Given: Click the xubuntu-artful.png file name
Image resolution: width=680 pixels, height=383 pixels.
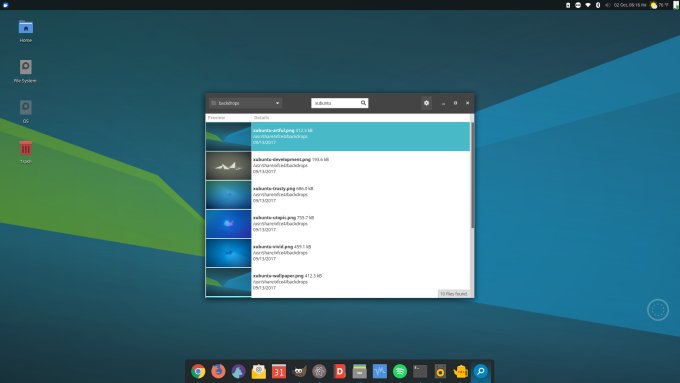Looking at the screenshot, I should click(x=274, y=130).
